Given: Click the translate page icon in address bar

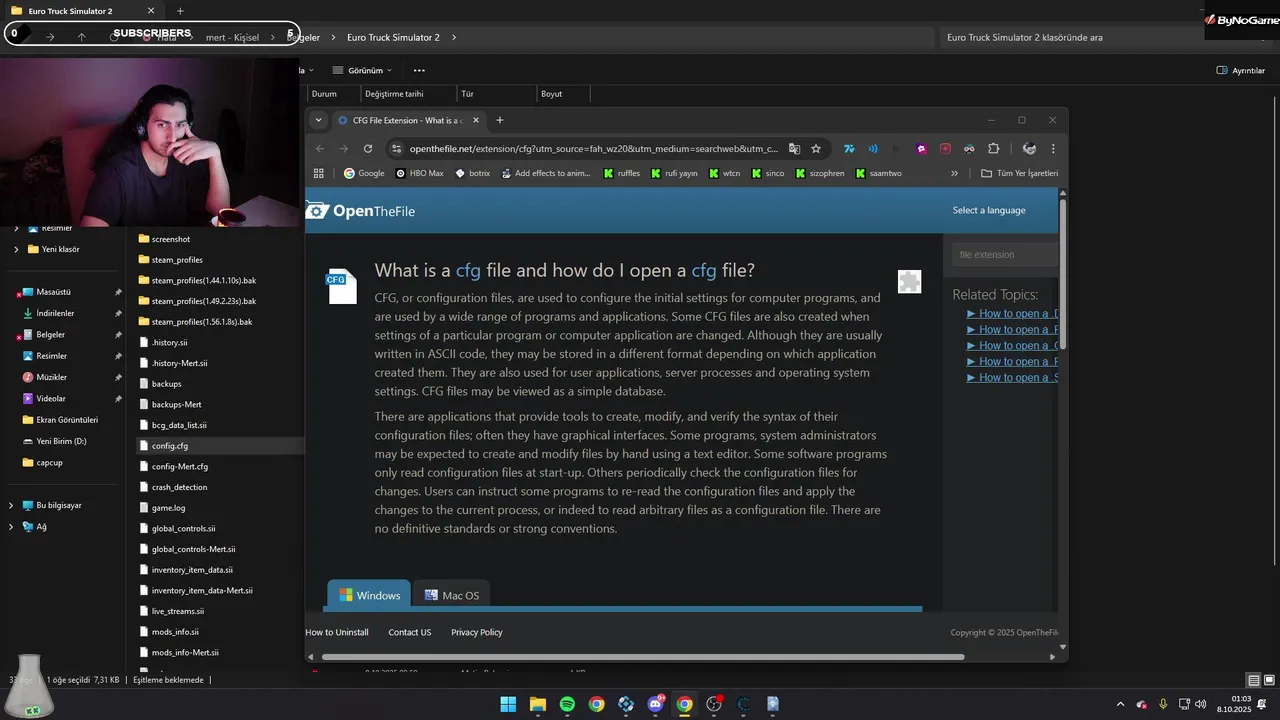Looking at the screenshot, I should (794, 149).
